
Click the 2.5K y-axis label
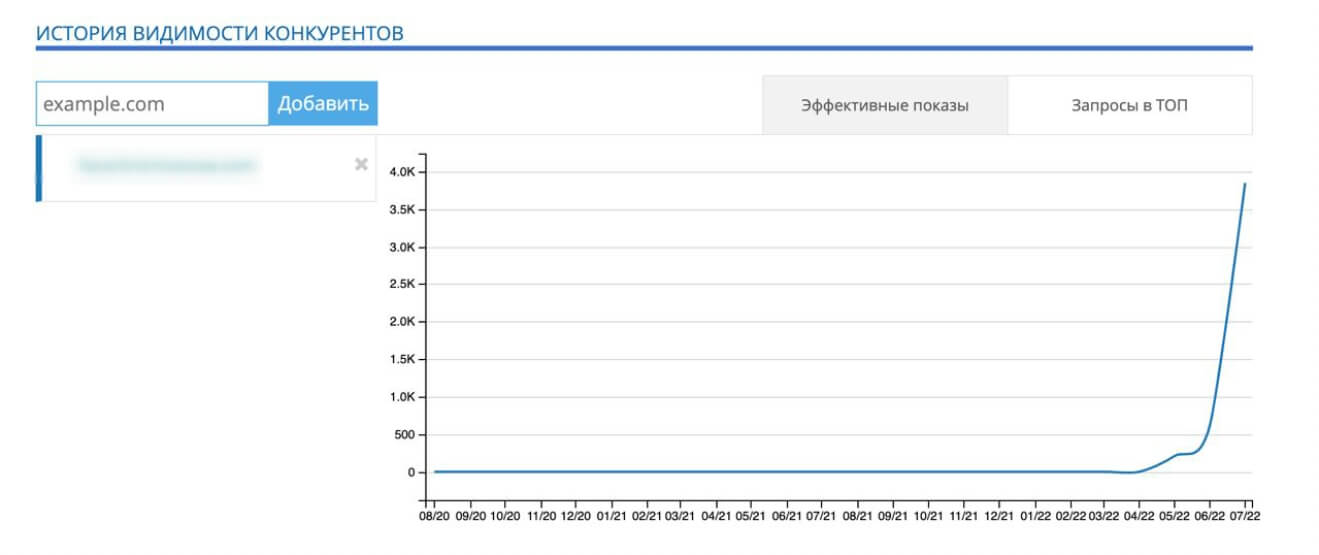[x=402, y=285]
